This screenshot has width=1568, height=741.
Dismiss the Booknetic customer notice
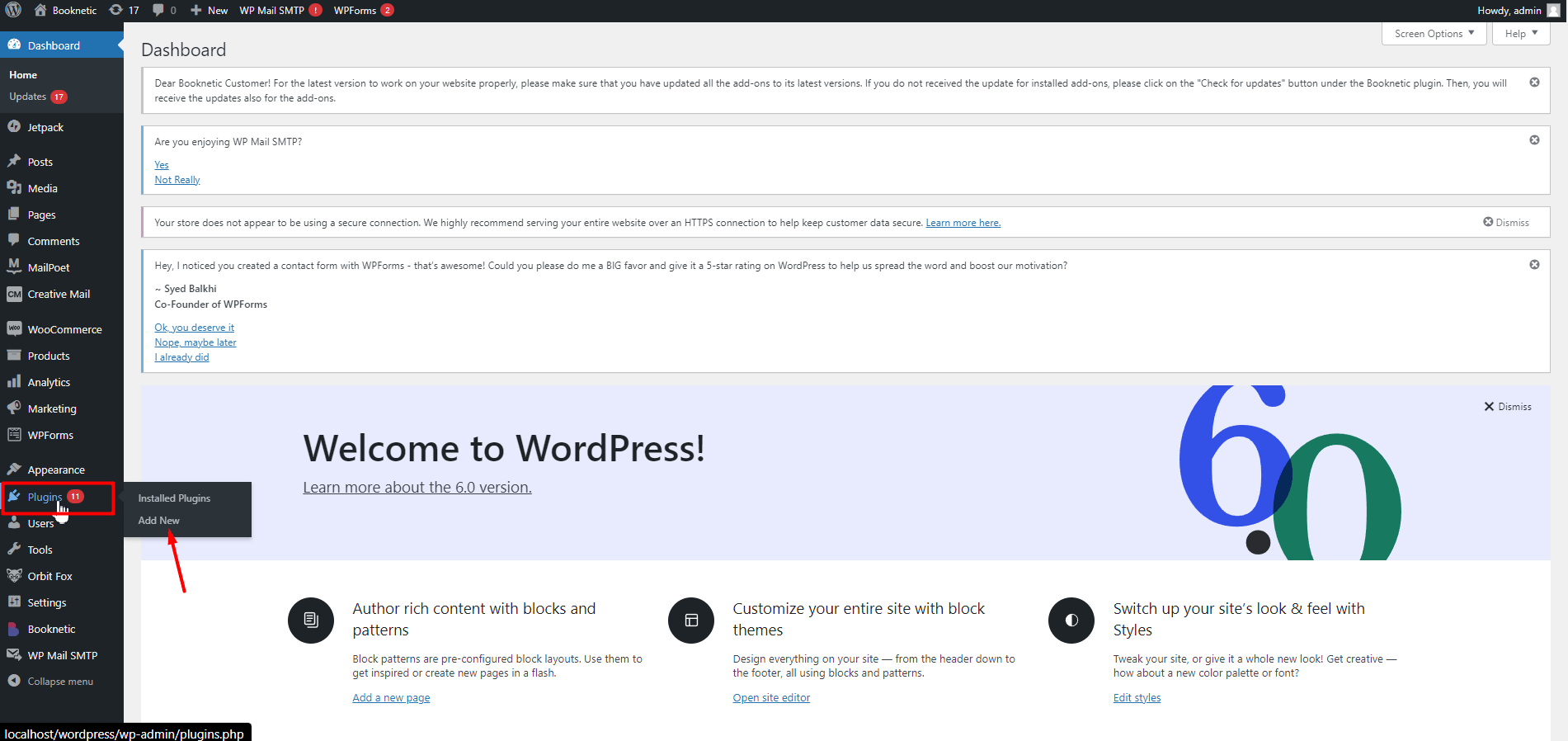1534,83
